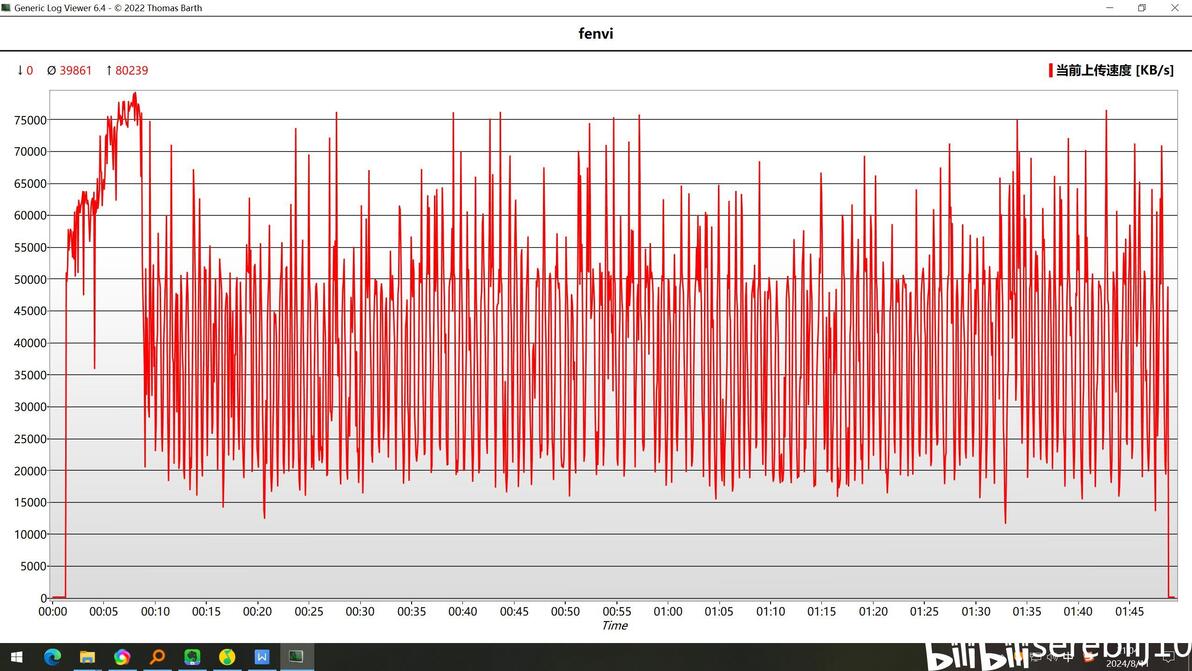The height and width of the screenshot is (671, 1192).
Task: Click the 01:30 time axis label
Action: point(975,611)
